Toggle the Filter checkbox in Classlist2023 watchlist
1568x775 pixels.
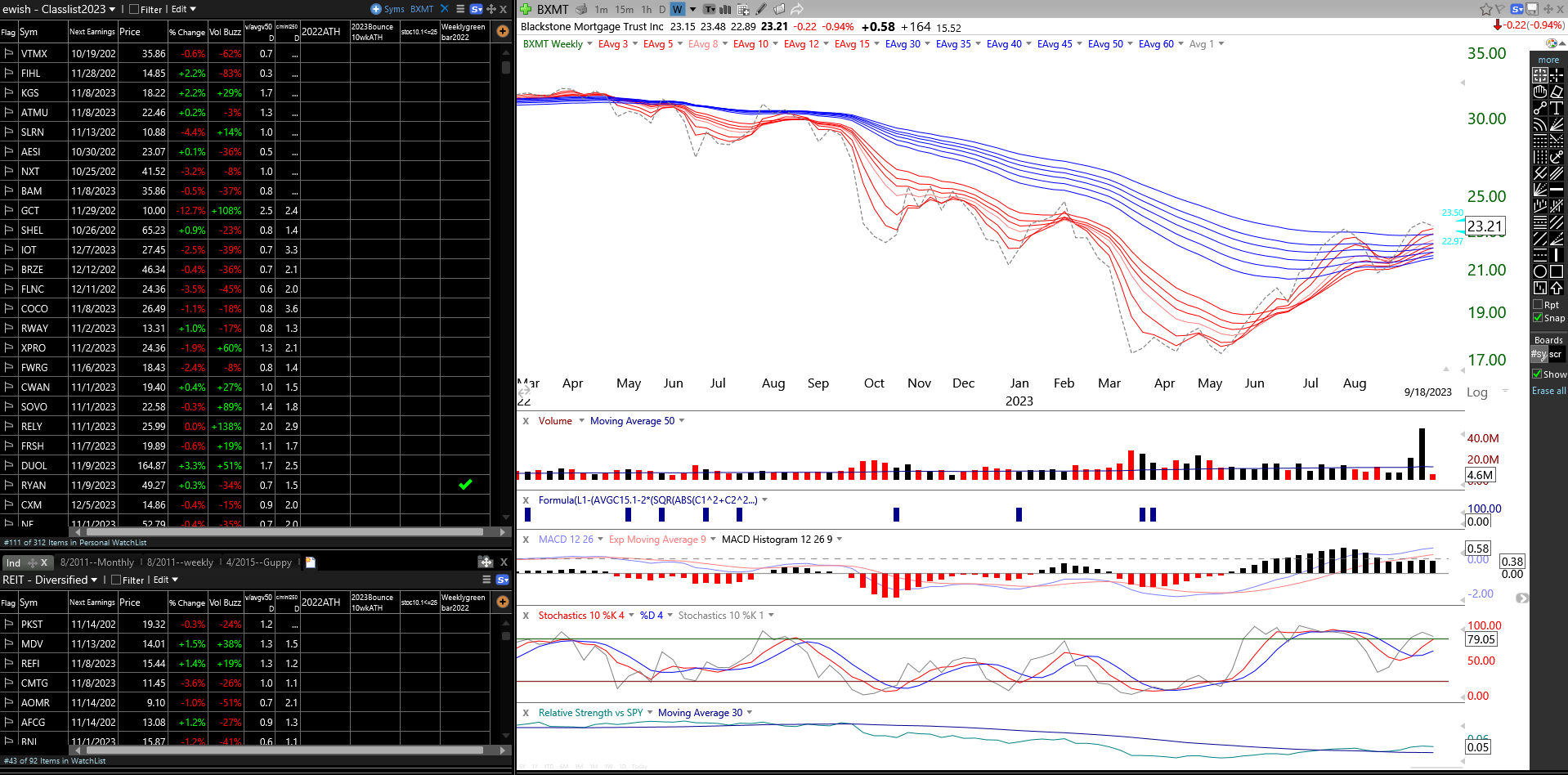tap(134, 9)
